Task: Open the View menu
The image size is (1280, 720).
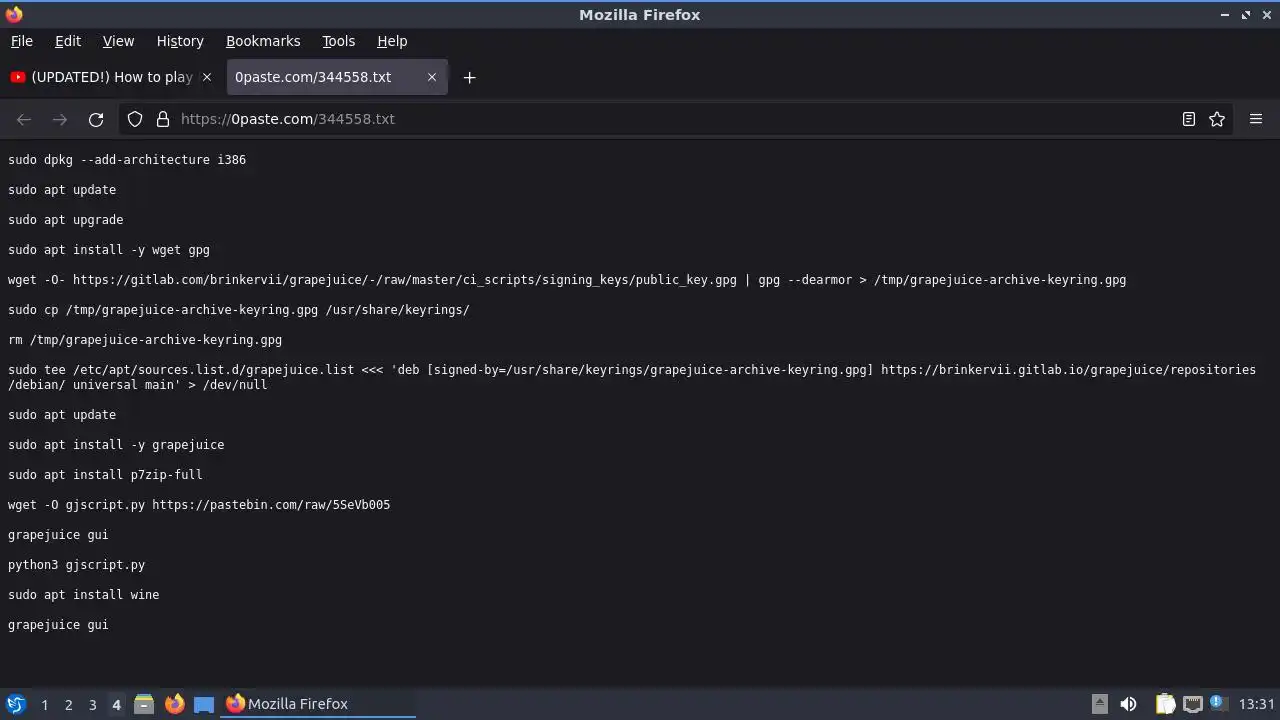Action: pyautogui.click(x=118, y=41)
